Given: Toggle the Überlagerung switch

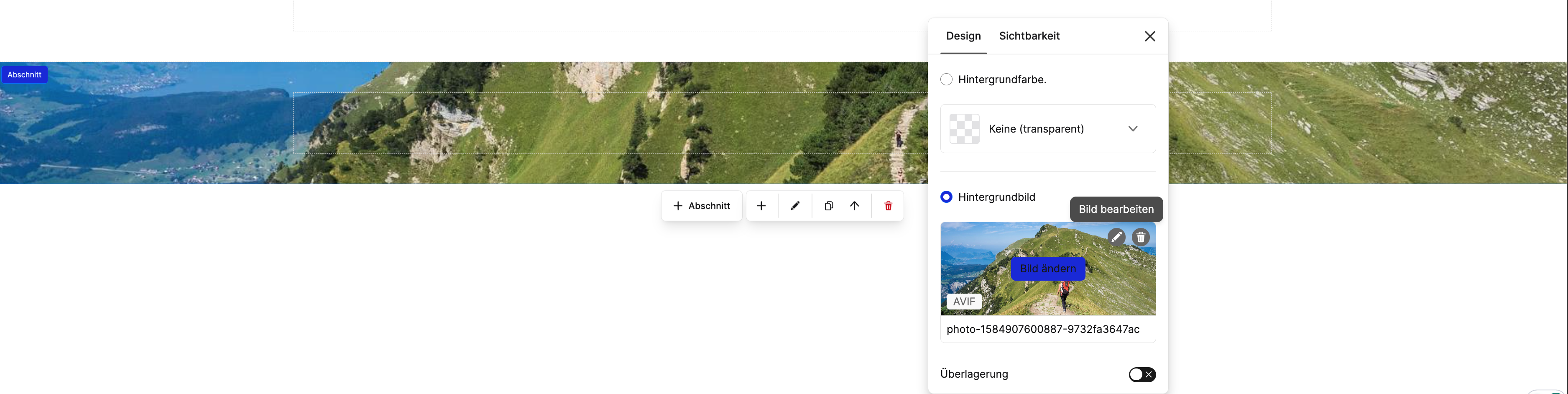Looking at the screenshot, I should [x=1142, y=374].
